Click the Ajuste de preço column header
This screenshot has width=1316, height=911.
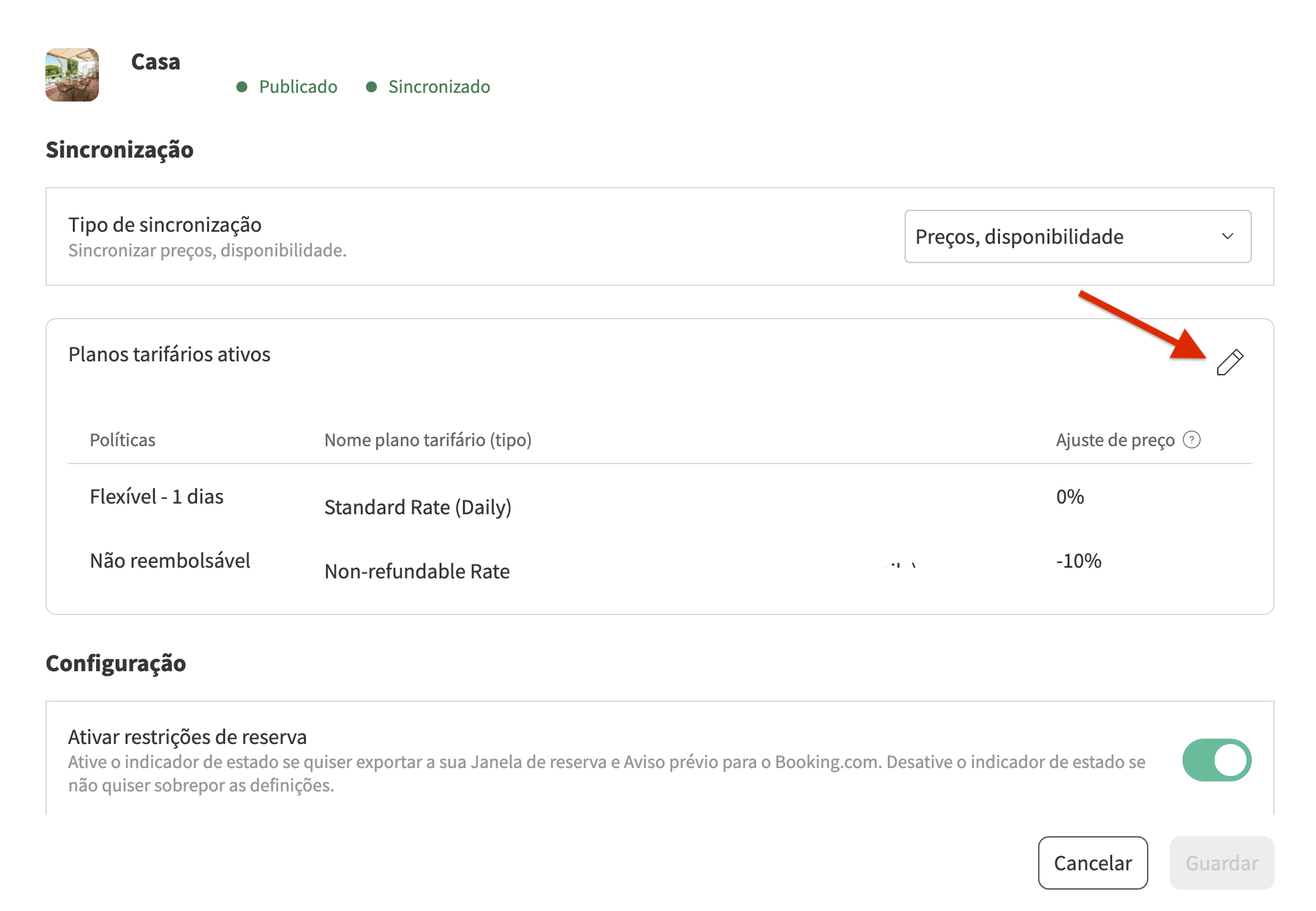(1114, 439)
